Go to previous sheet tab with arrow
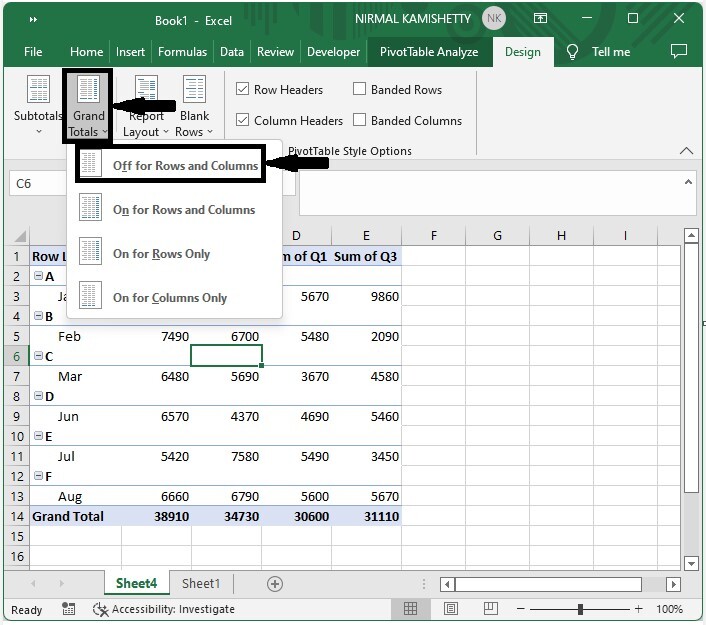Viewport: 706px width, 625px height. [x=33, y=584]
